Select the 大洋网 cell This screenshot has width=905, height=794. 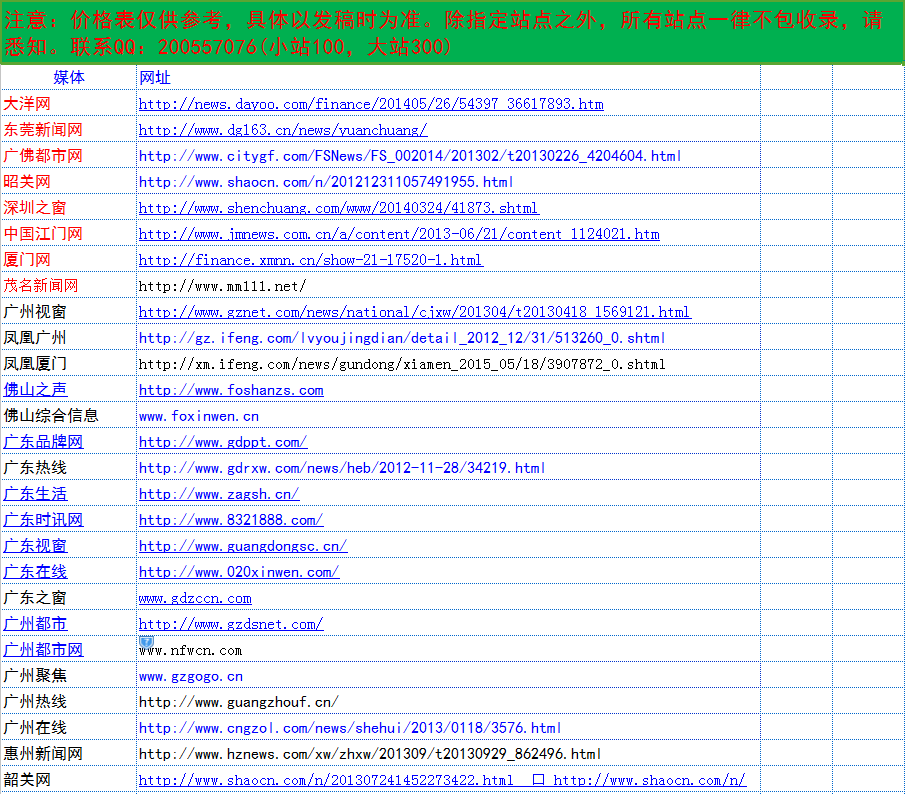point(69,103)
